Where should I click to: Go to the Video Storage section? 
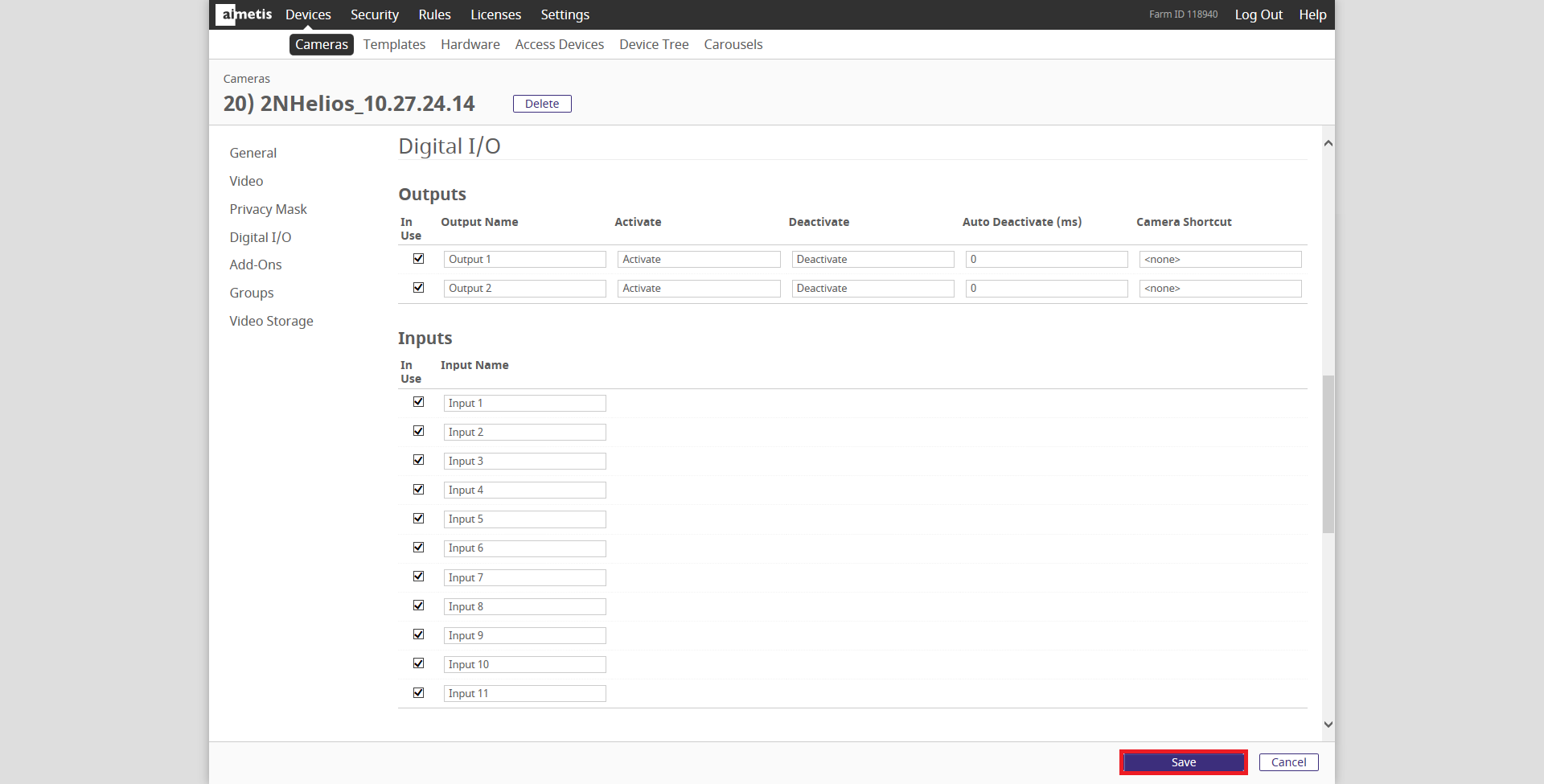[271, 321]
